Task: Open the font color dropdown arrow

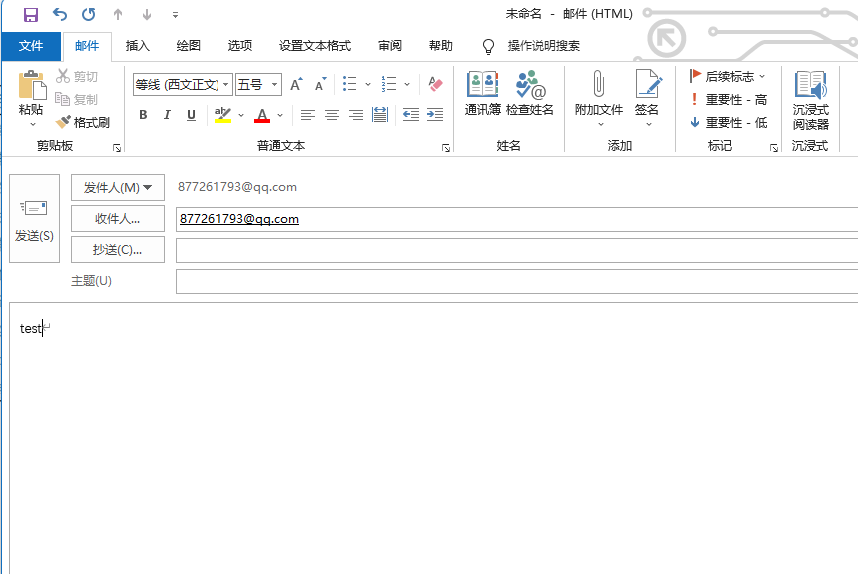Action: [x=280, y=115]
